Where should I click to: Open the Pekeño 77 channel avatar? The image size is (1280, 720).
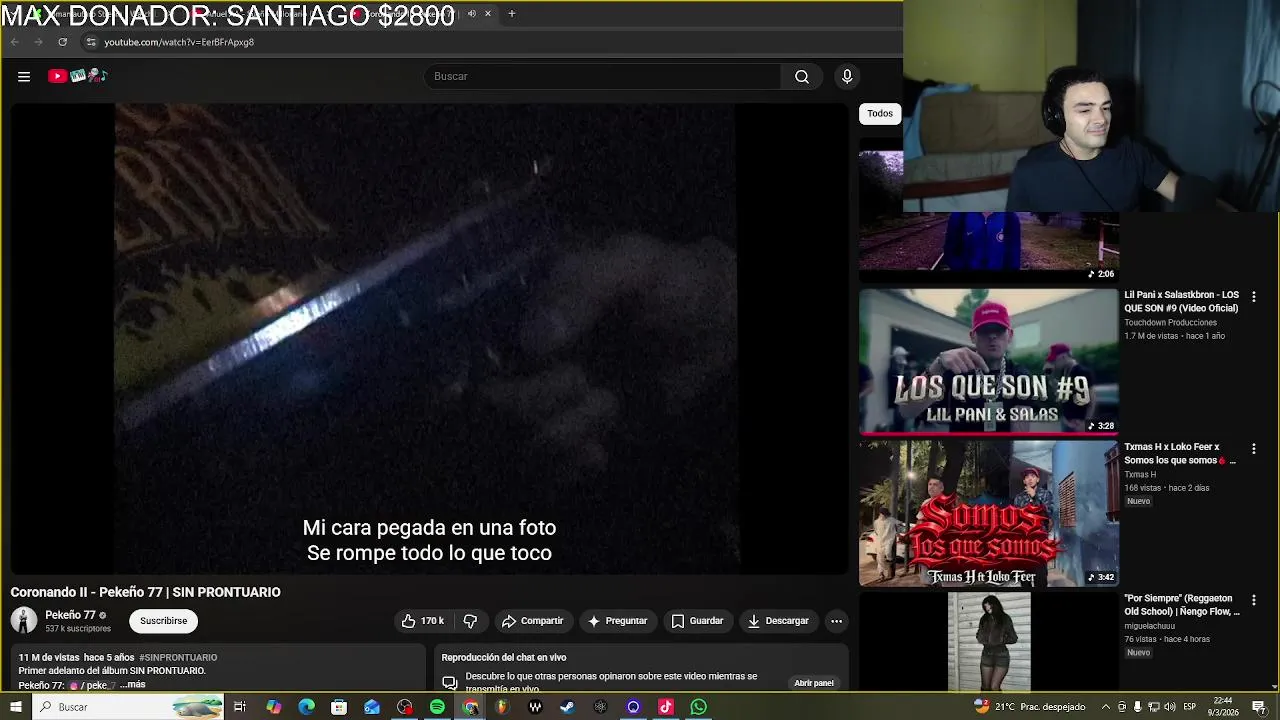pyautogui.click(x=24, y=621)
